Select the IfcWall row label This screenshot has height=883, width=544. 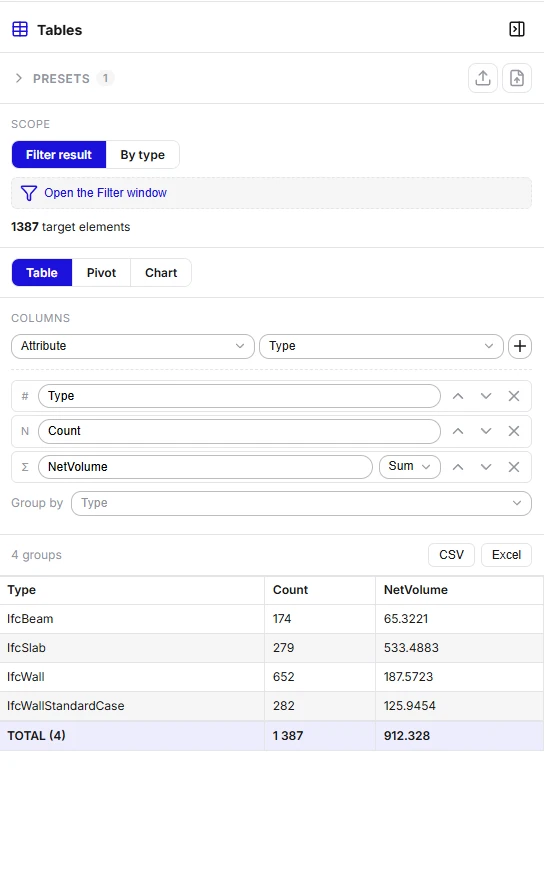point(26,677)
